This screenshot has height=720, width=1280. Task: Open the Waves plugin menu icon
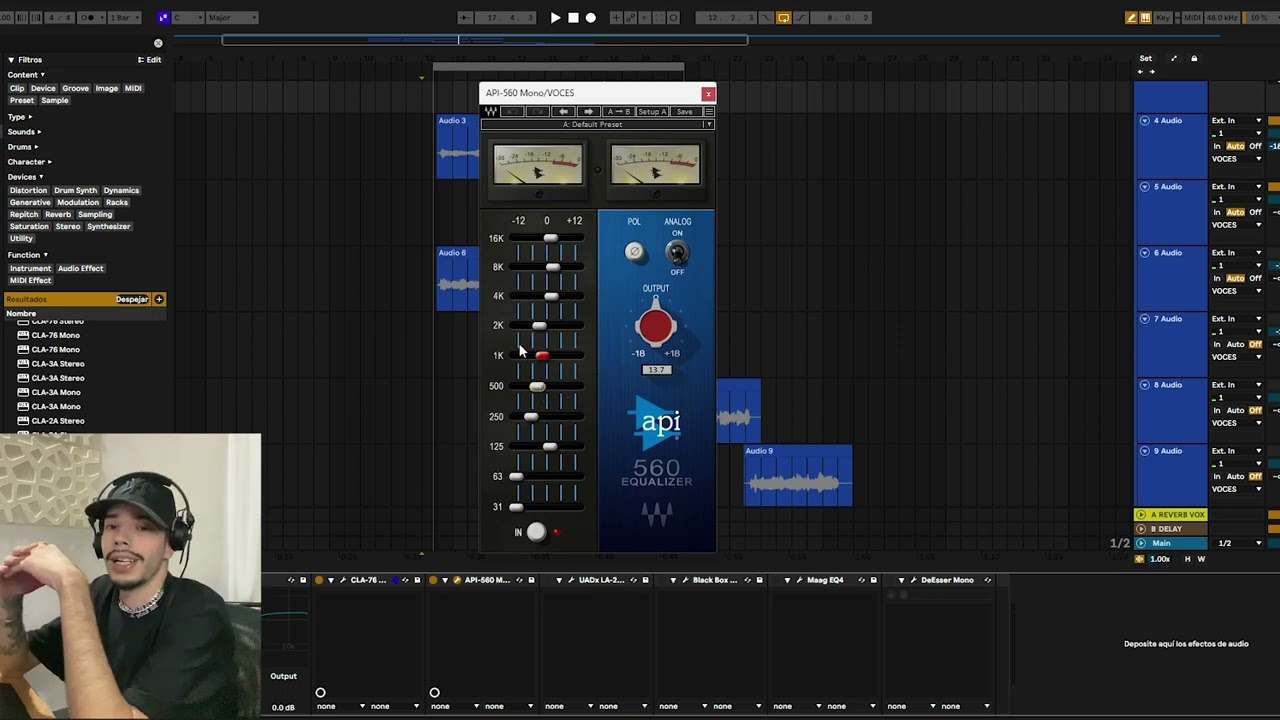coord(708,112)
